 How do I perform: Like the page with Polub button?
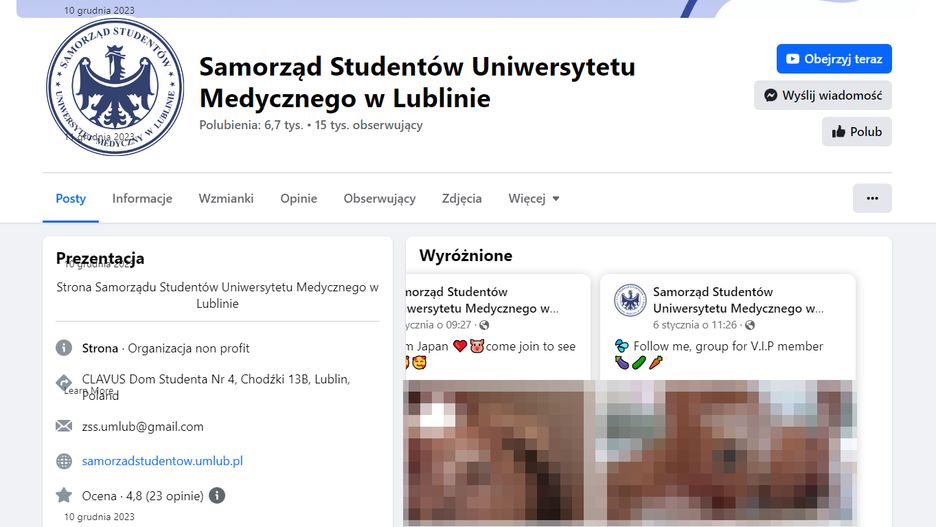(x=857, y=131)
